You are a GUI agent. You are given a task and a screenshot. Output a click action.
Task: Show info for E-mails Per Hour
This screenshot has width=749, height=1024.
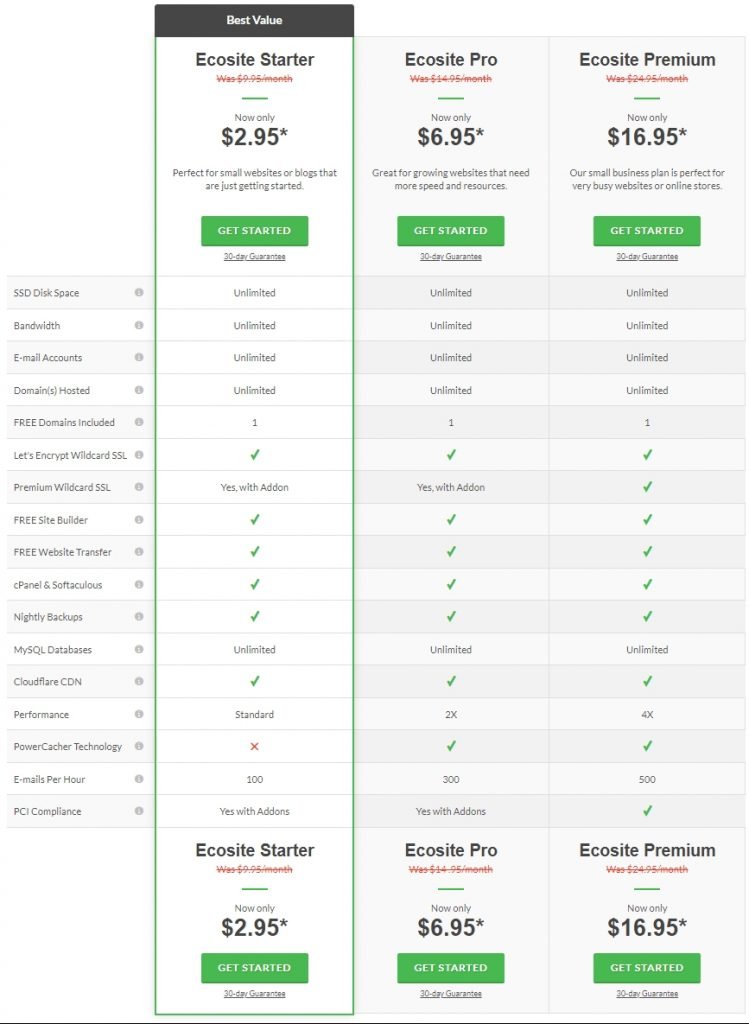pos(139,778)
